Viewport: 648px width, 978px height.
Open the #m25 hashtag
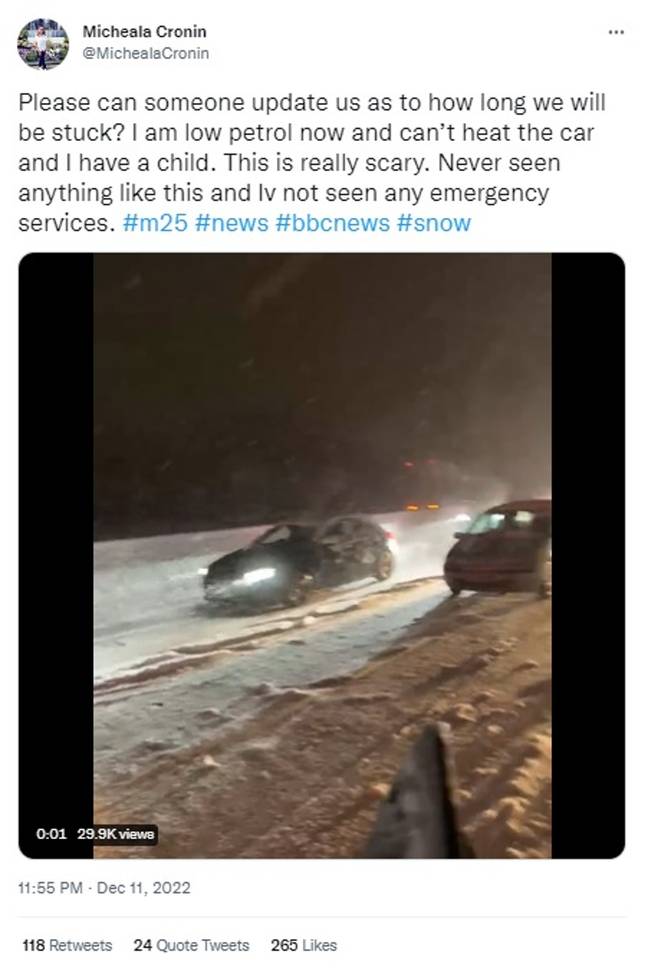[155, 223]
